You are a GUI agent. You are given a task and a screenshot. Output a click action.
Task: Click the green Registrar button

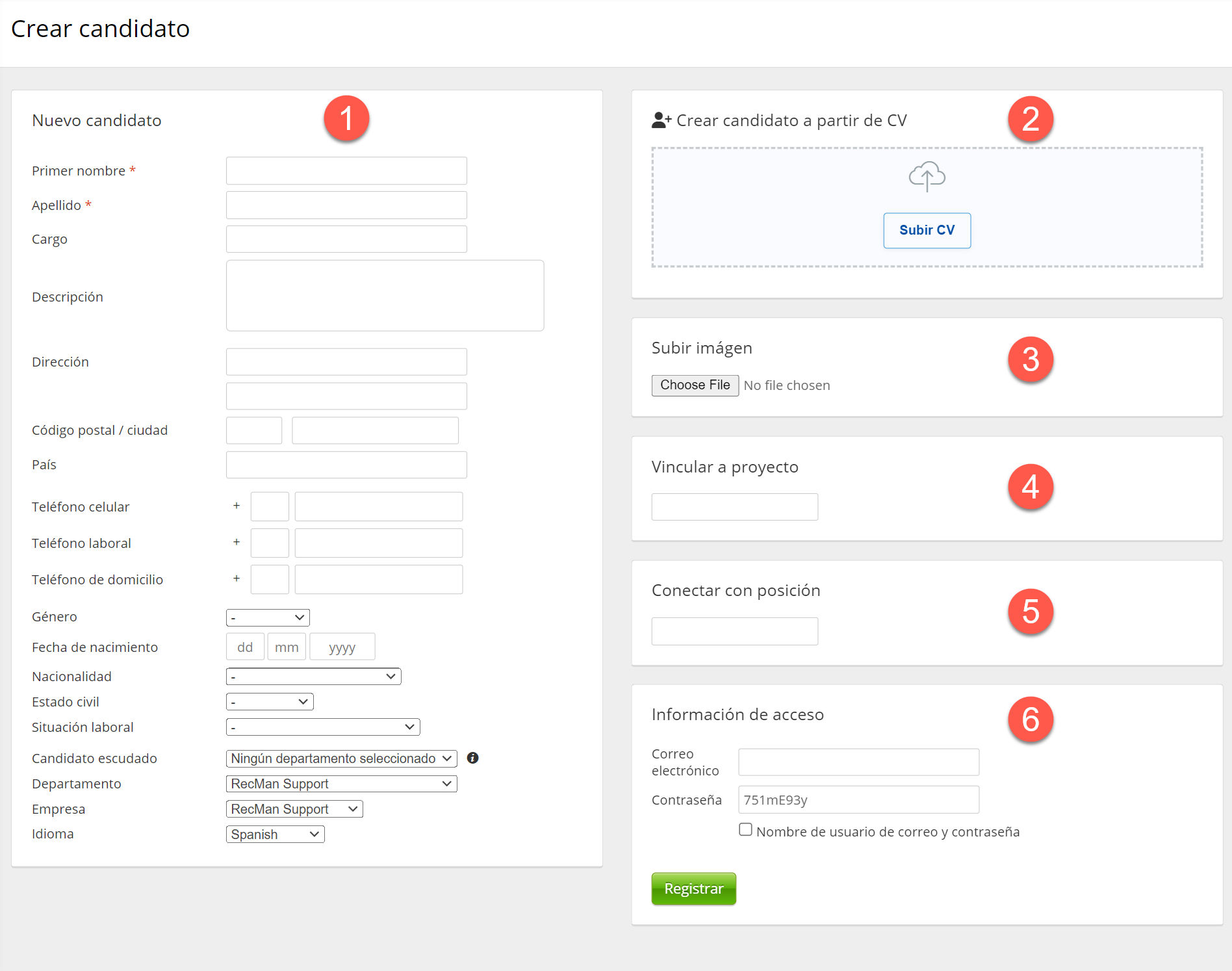pos(693,888)
